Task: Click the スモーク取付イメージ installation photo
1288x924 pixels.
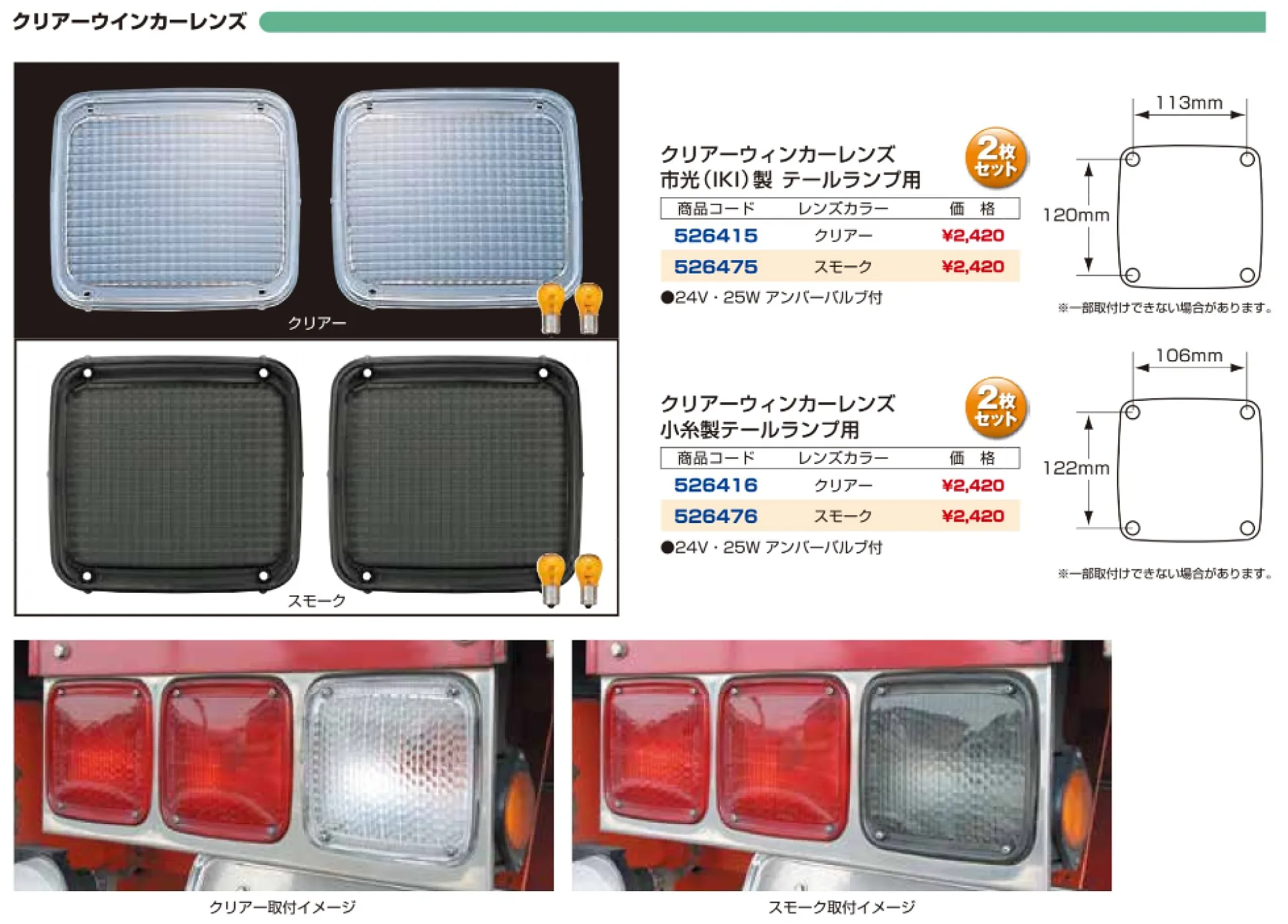Action: (841, 765)
